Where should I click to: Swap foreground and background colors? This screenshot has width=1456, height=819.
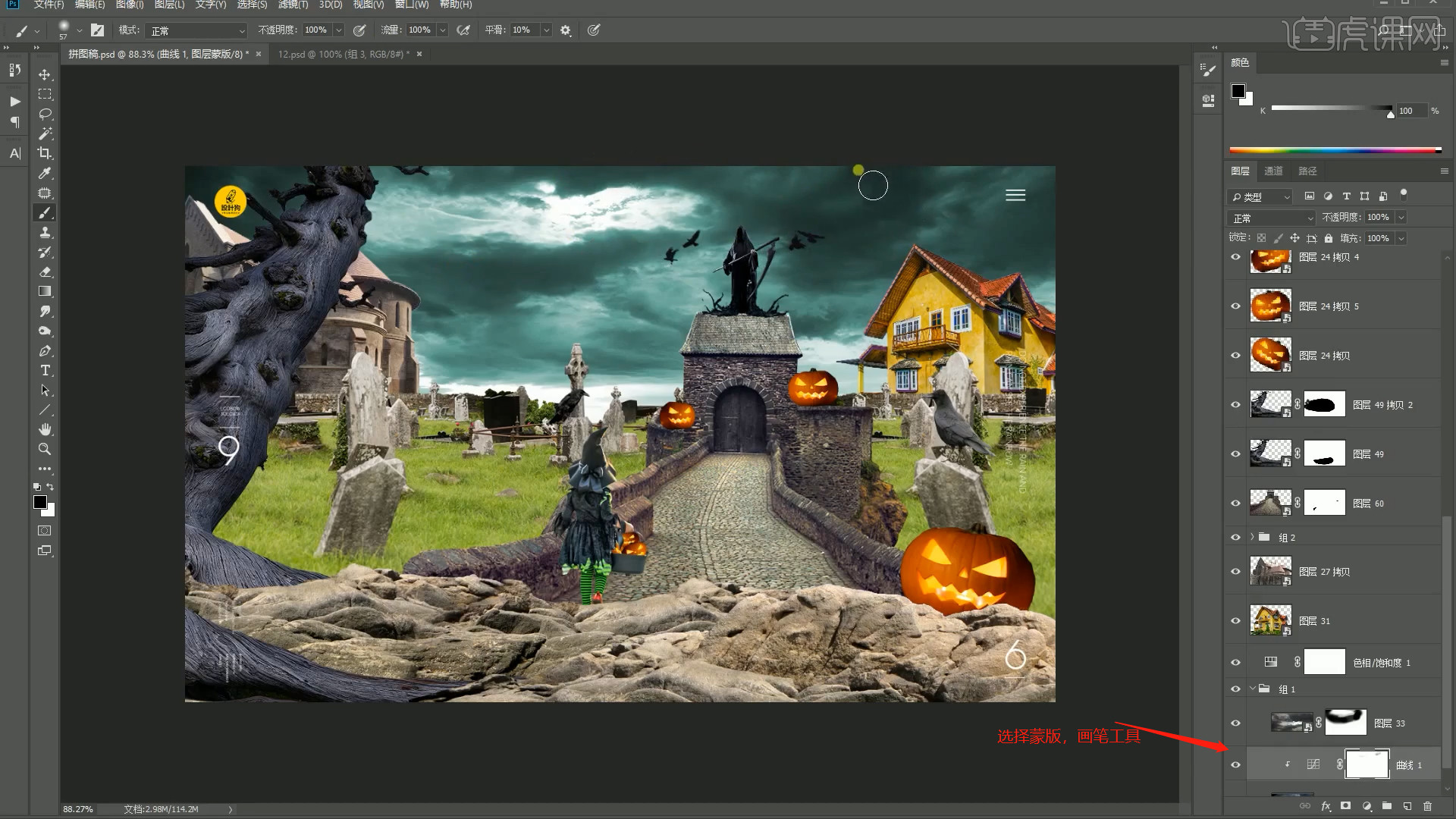coord(50,487)
